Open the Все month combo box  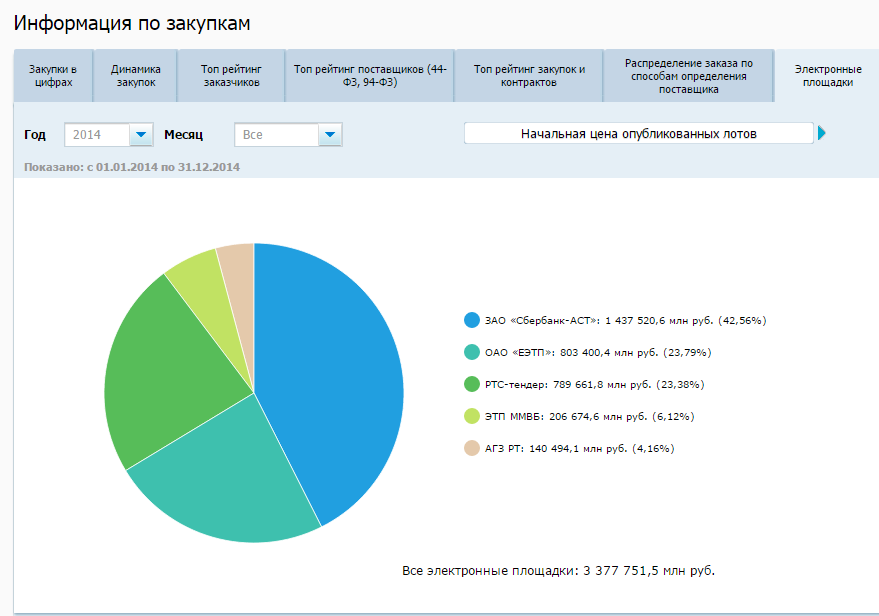288,135
